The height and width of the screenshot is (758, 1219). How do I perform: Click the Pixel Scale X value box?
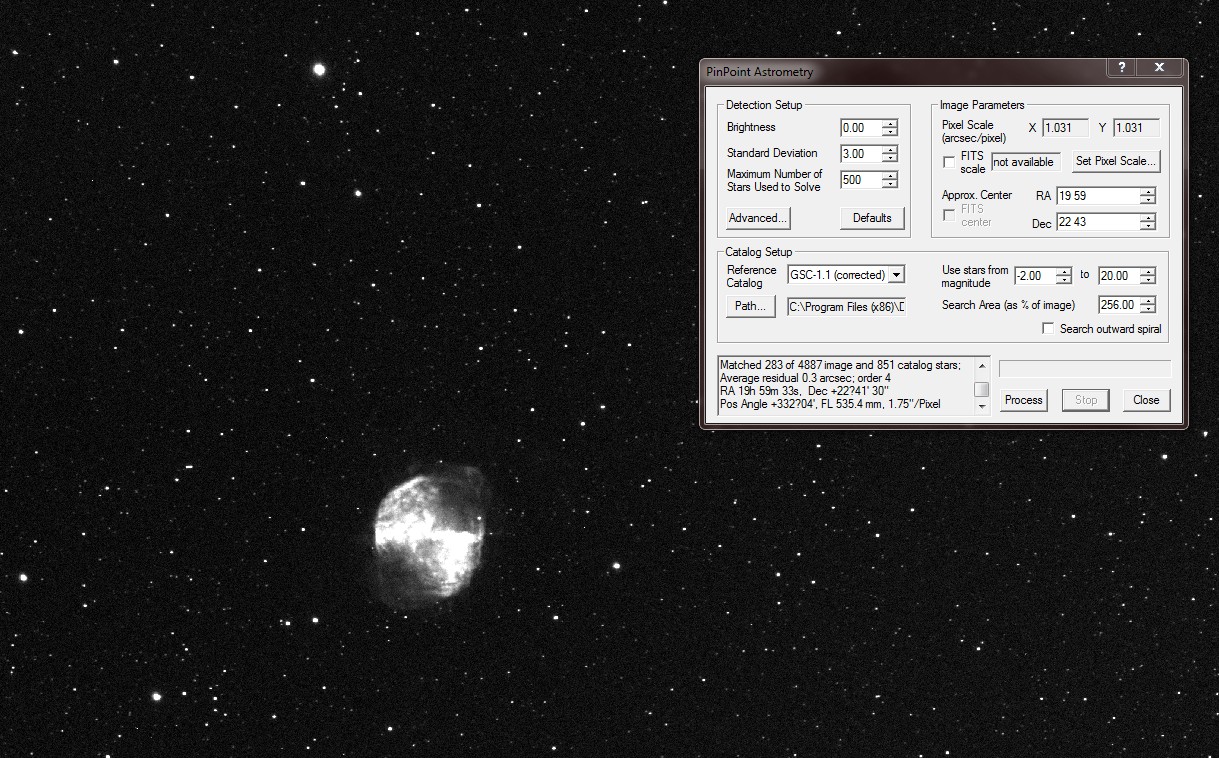(x=1065, y=128)
